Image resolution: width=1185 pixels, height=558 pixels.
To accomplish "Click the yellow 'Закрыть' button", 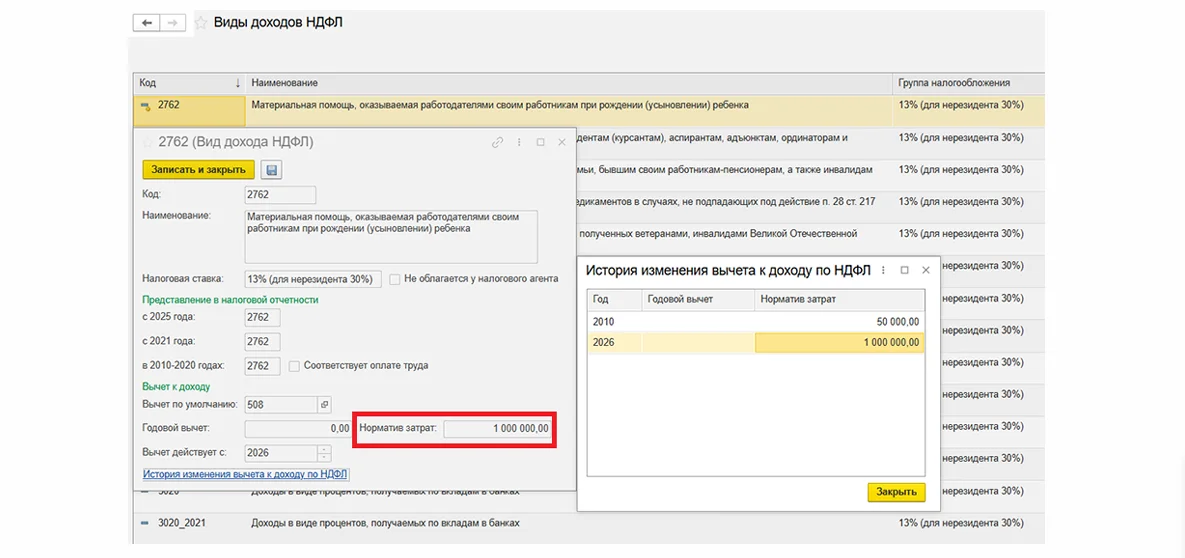I will (x=896, y=492).
